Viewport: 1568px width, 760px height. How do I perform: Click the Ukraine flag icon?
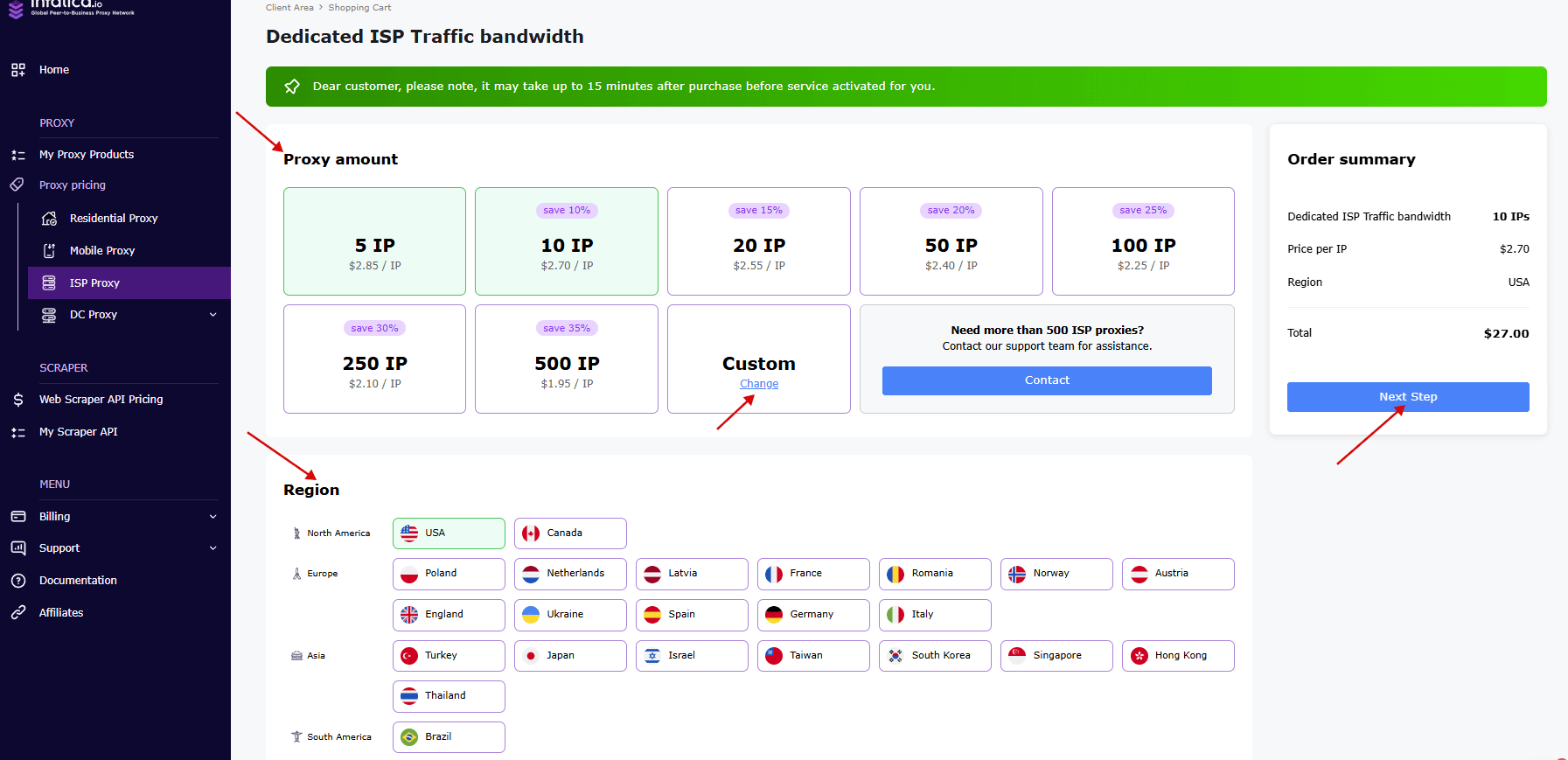pos(531,615)
